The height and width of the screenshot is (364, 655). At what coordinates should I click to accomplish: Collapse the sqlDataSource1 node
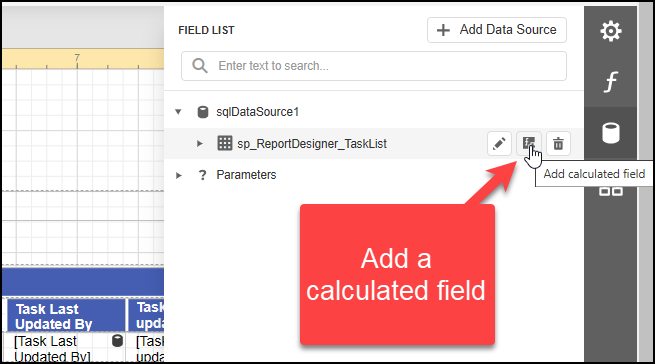(178, 112)
